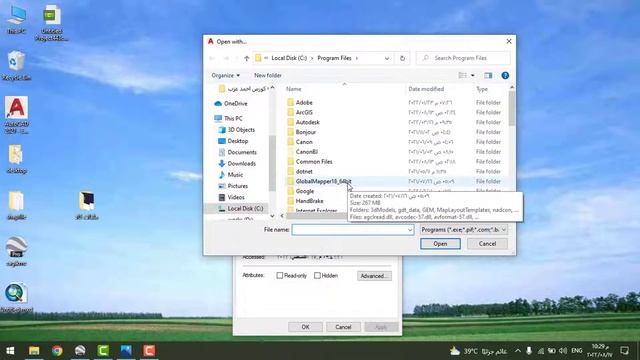This screenshot has height=360, width=640.
Task: Open the Photos app taskbar icon
Action: pyautogui.click(x=126, y=351)
